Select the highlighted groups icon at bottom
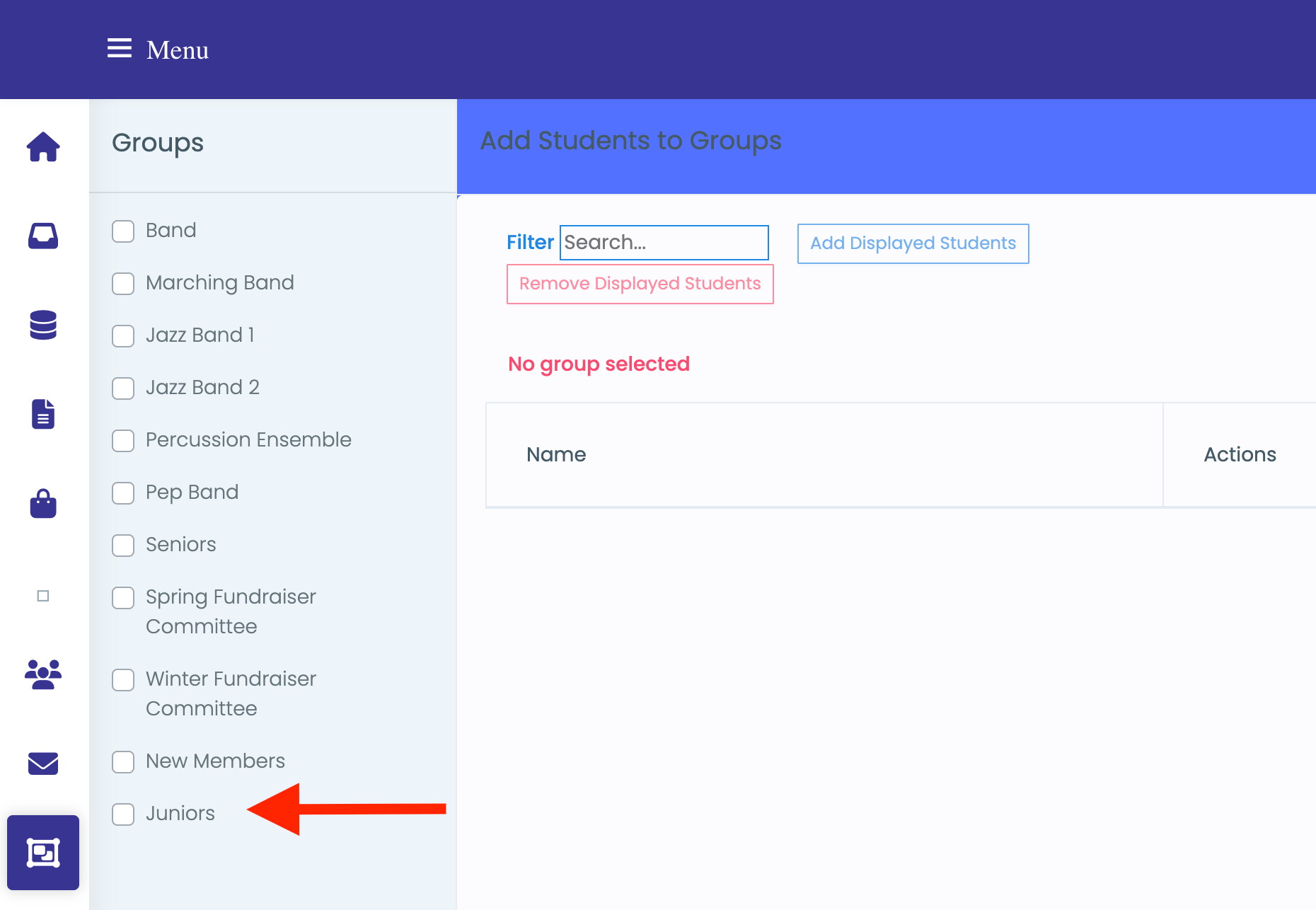 point(43,853)
